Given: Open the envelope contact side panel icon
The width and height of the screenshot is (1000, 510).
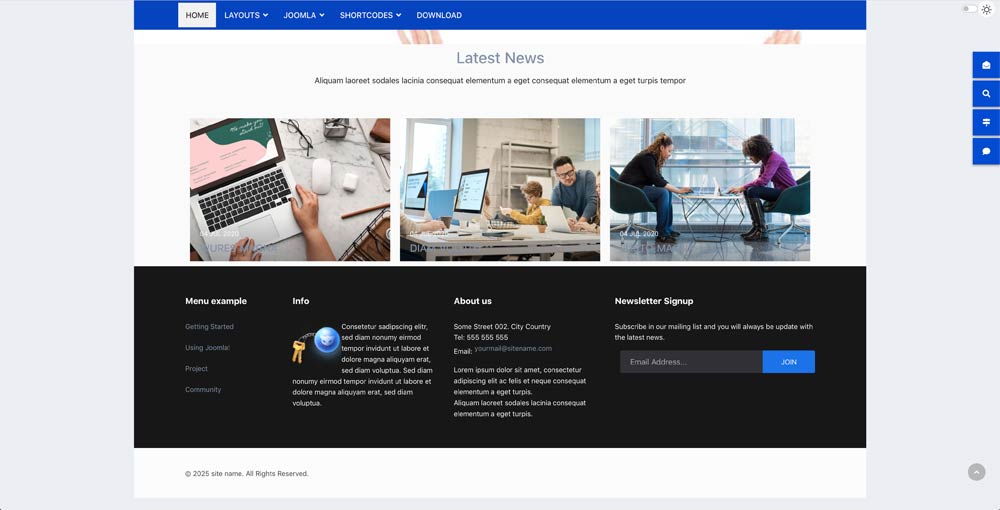Looking at the screenshot, I should point(986,65).
